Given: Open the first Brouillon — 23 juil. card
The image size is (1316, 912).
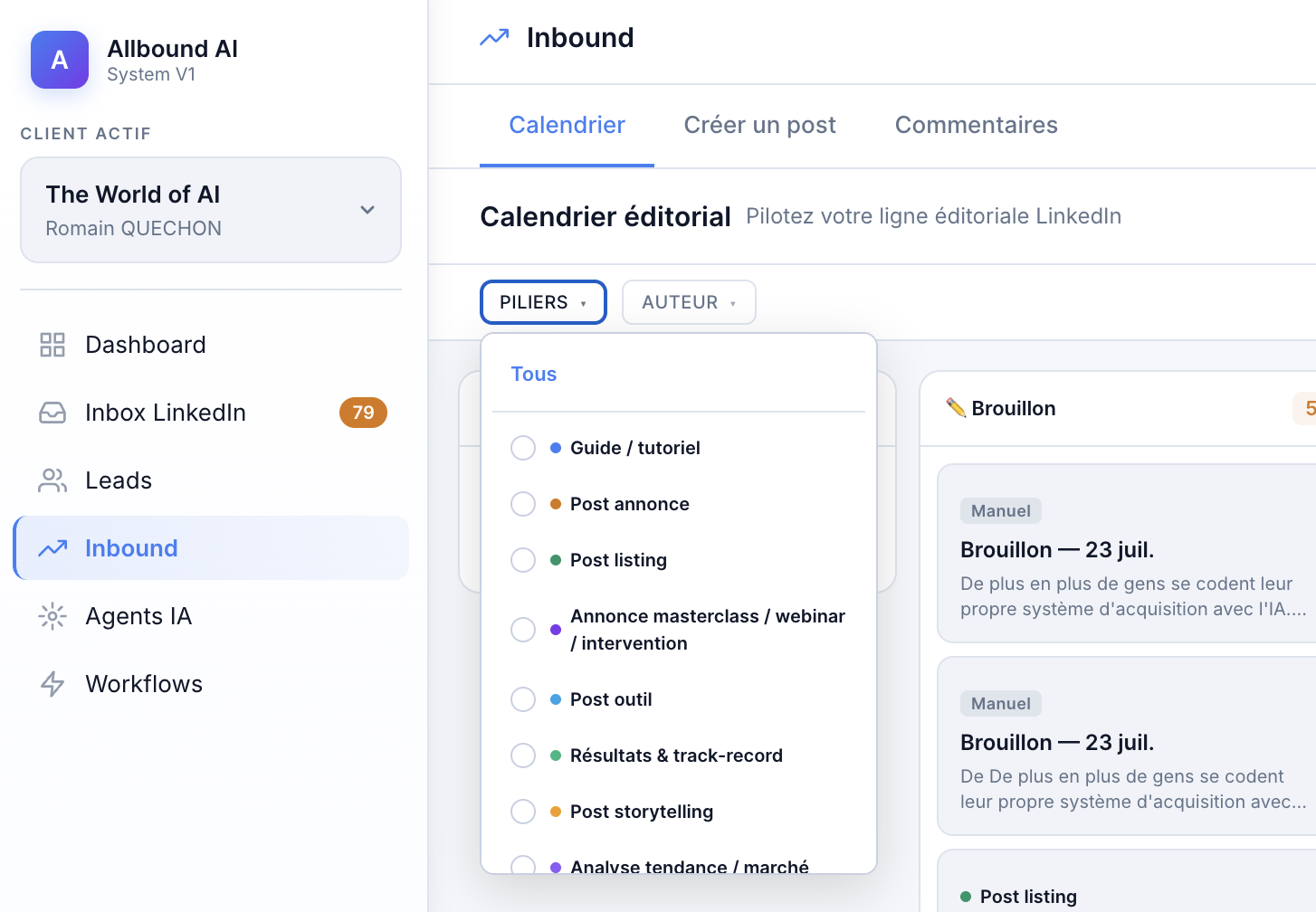Looking at the screenshot, I should point(1127,553).
